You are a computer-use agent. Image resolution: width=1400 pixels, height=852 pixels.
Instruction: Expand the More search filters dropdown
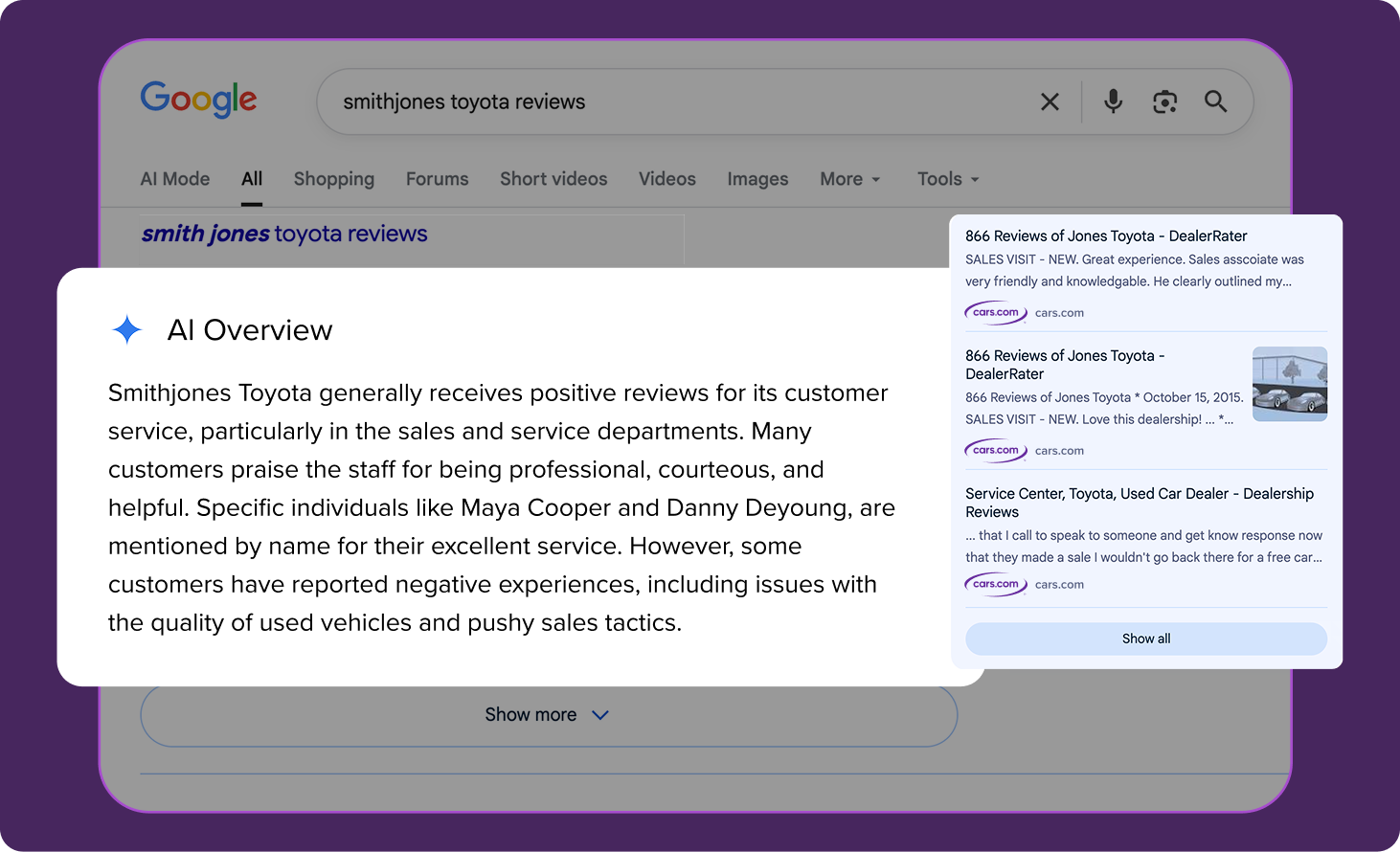(x=849, y=179)
